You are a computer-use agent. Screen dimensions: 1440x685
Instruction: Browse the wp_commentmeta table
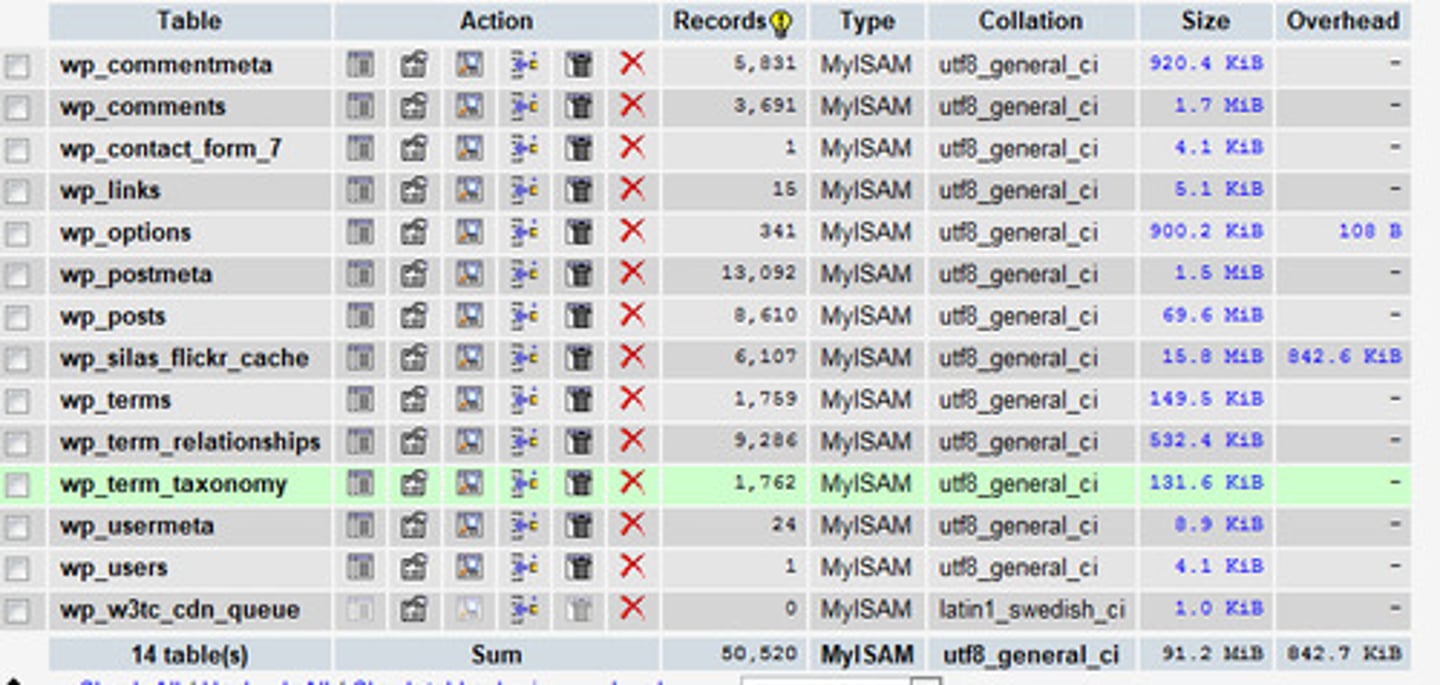point(360,65)
